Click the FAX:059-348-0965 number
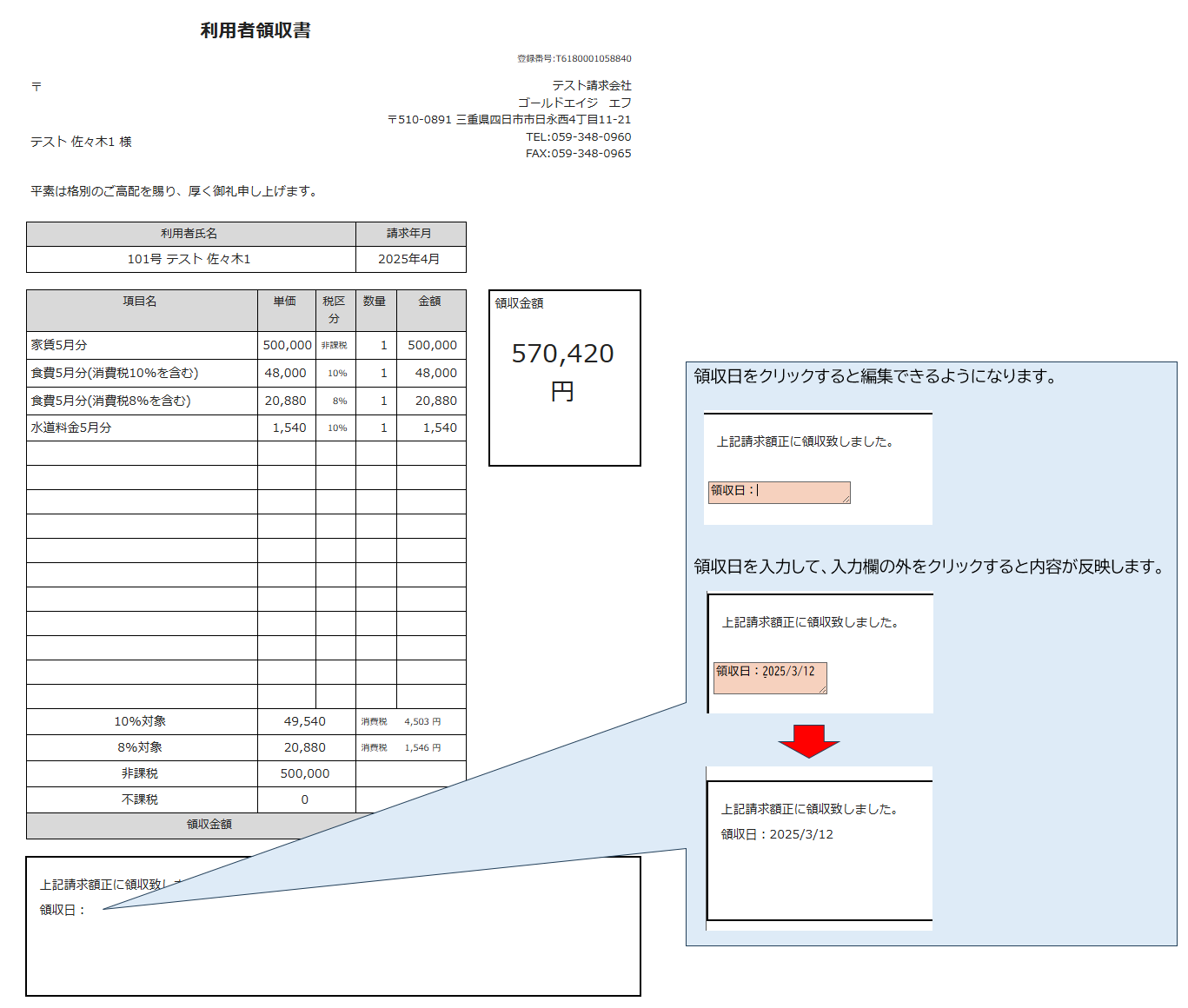The image size is (1188, 1008). tap(578, 153)
